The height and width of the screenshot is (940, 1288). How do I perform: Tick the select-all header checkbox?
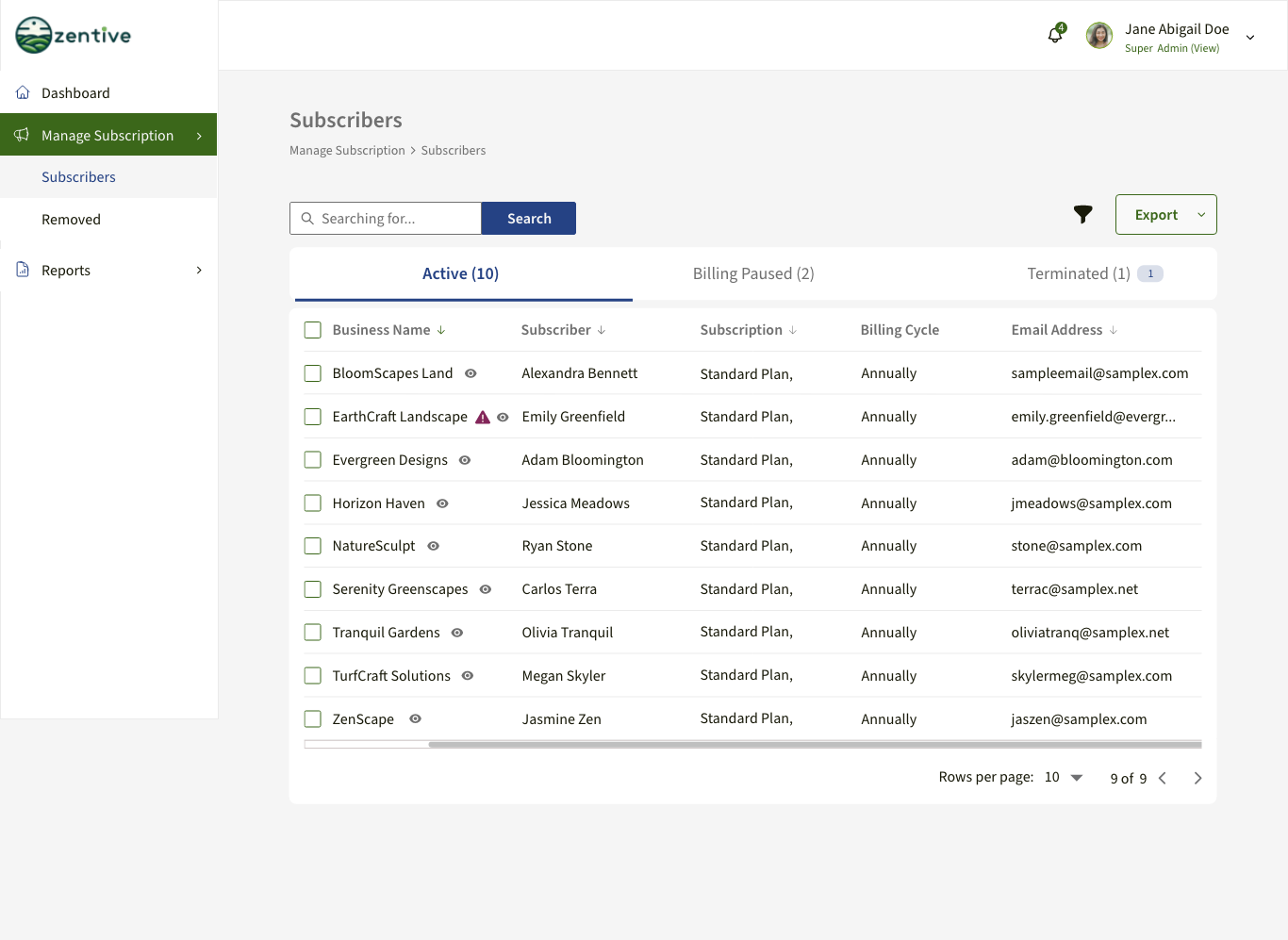pos(313,330)
